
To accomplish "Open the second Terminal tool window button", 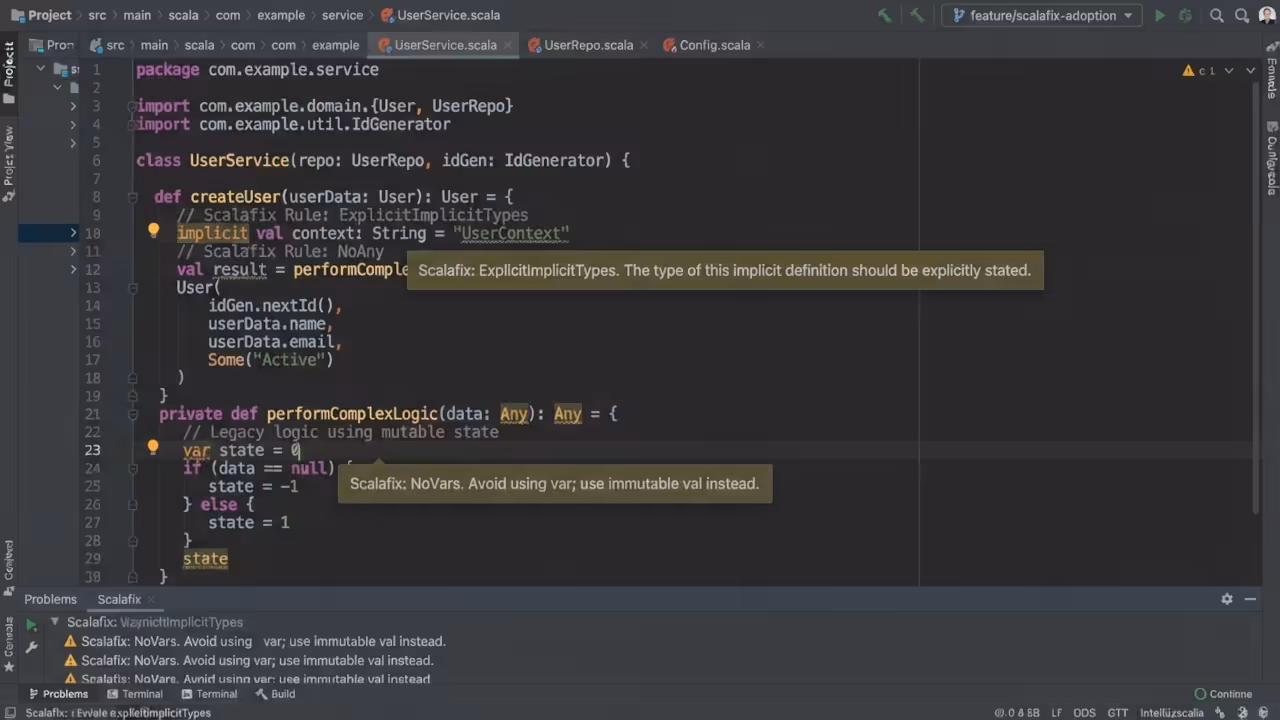I will click(x=209, y=694).
